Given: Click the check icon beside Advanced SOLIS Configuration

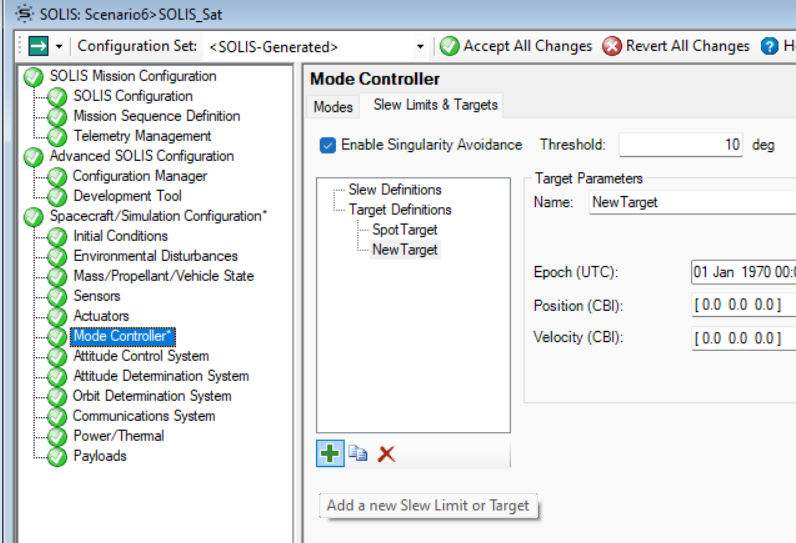Looking at the screenshot, I should 34,157.
